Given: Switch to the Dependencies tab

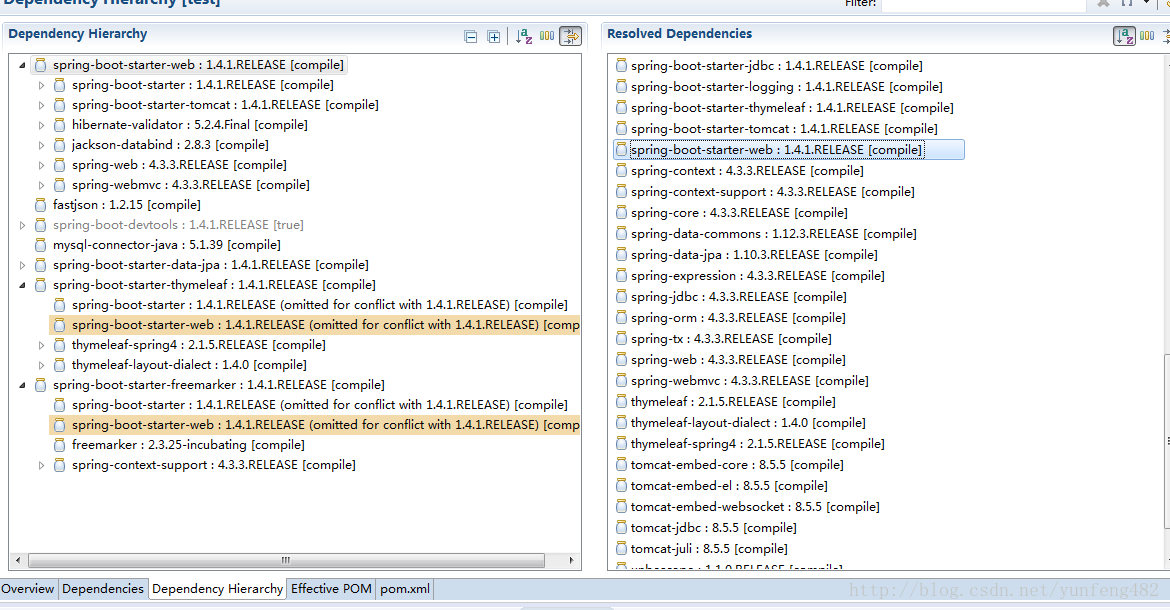Looking at the screenshot, I should pos(103,588).
